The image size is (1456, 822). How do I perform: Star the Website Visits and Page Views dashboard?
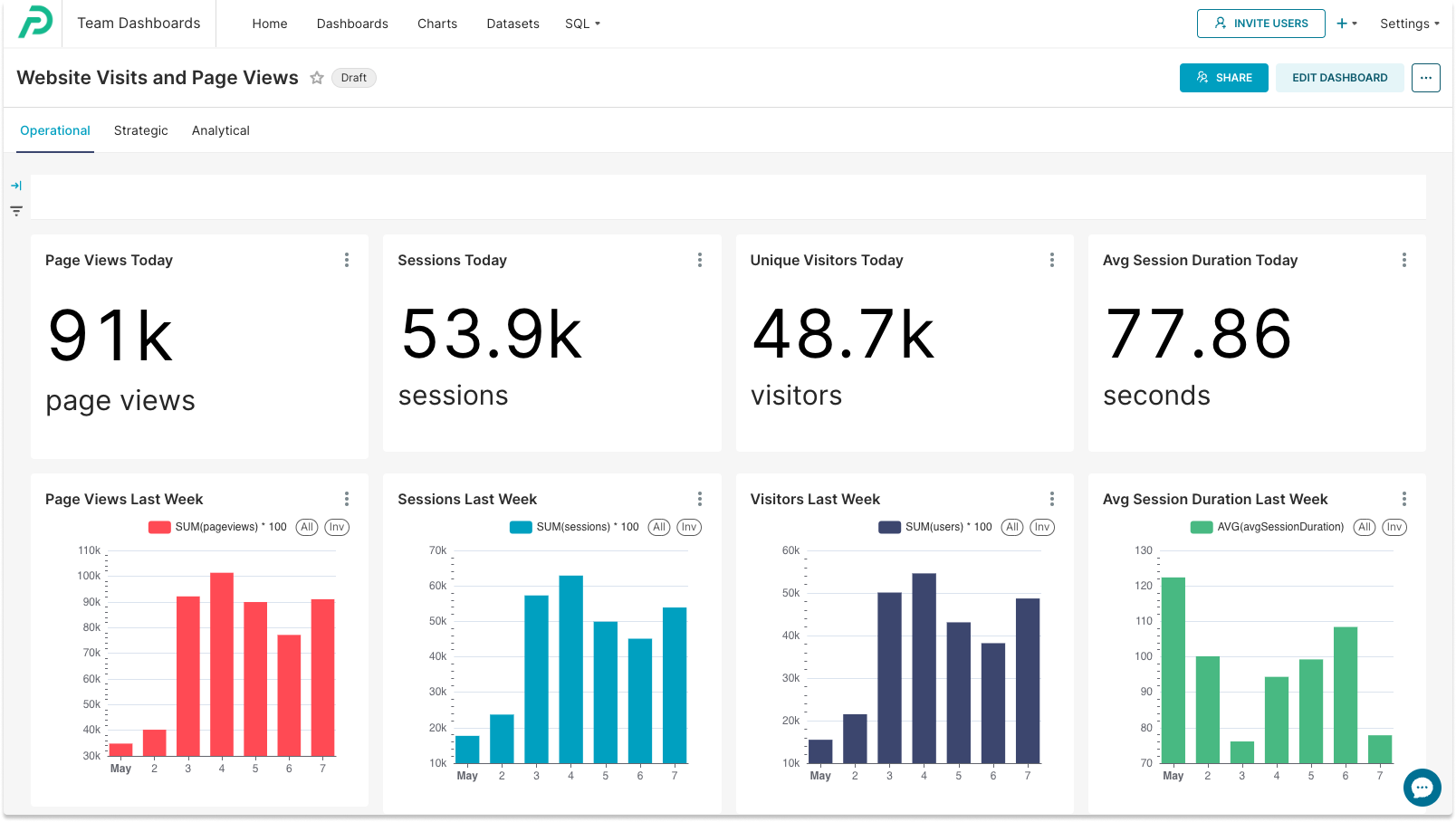[317, 78]
